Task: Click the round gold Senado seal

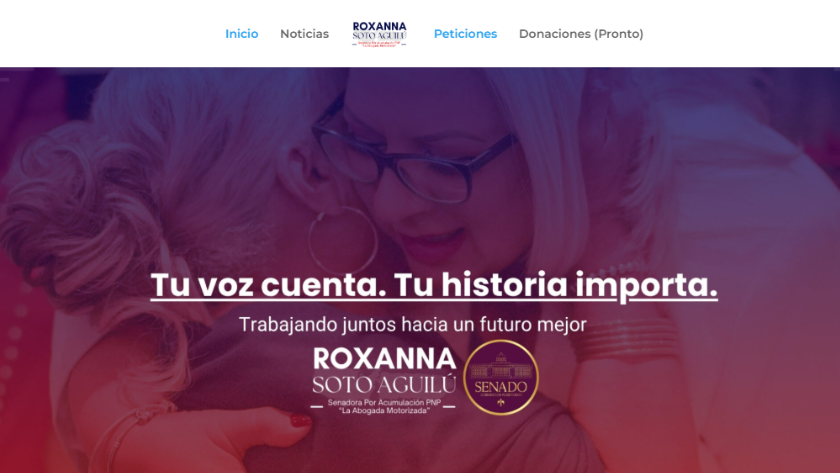Action: pyautogui.click(x=500, y=378)
